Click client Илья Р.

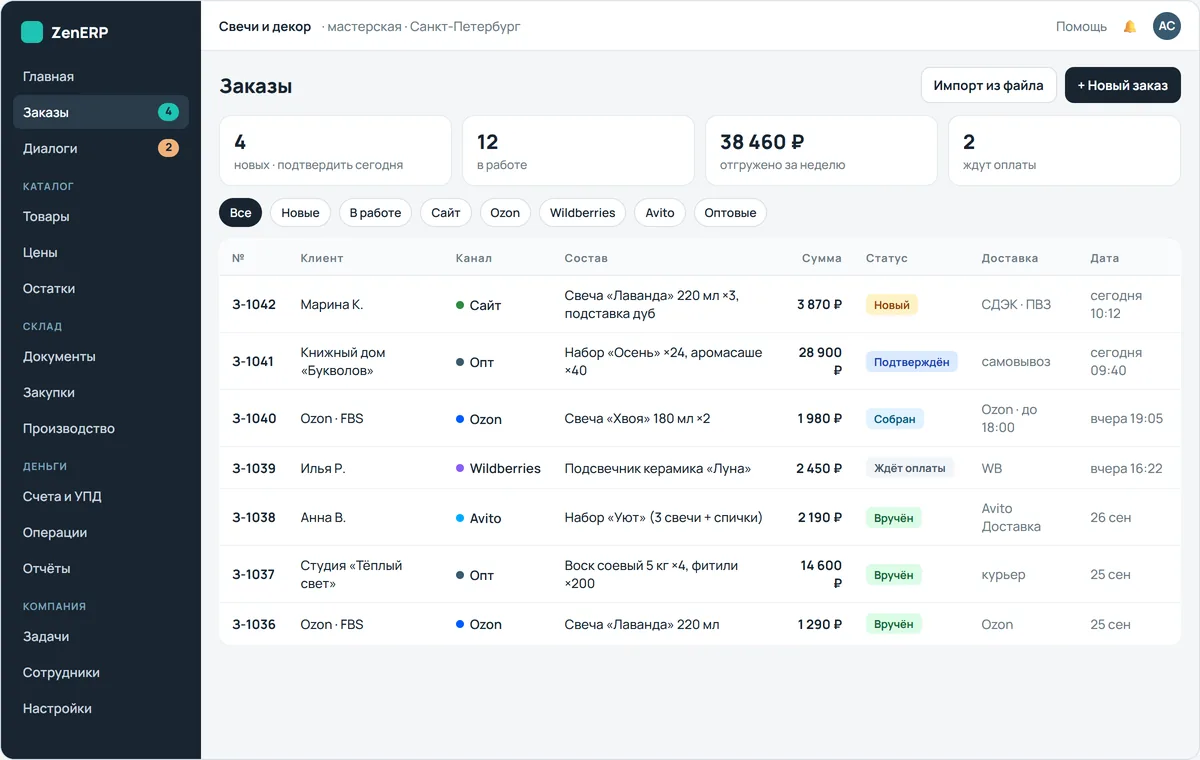pos(323,468)
